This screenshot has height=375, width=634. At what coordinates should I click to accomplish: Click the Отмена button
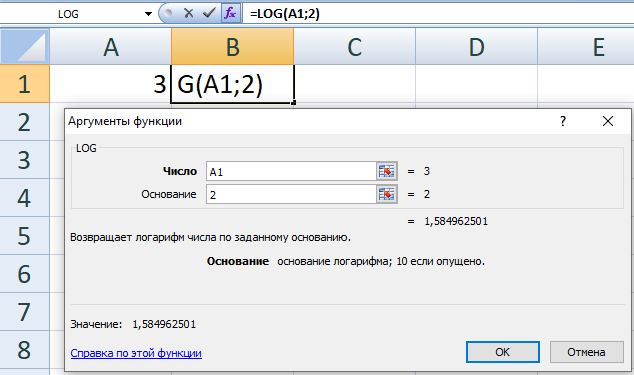[x=586, y=352]
